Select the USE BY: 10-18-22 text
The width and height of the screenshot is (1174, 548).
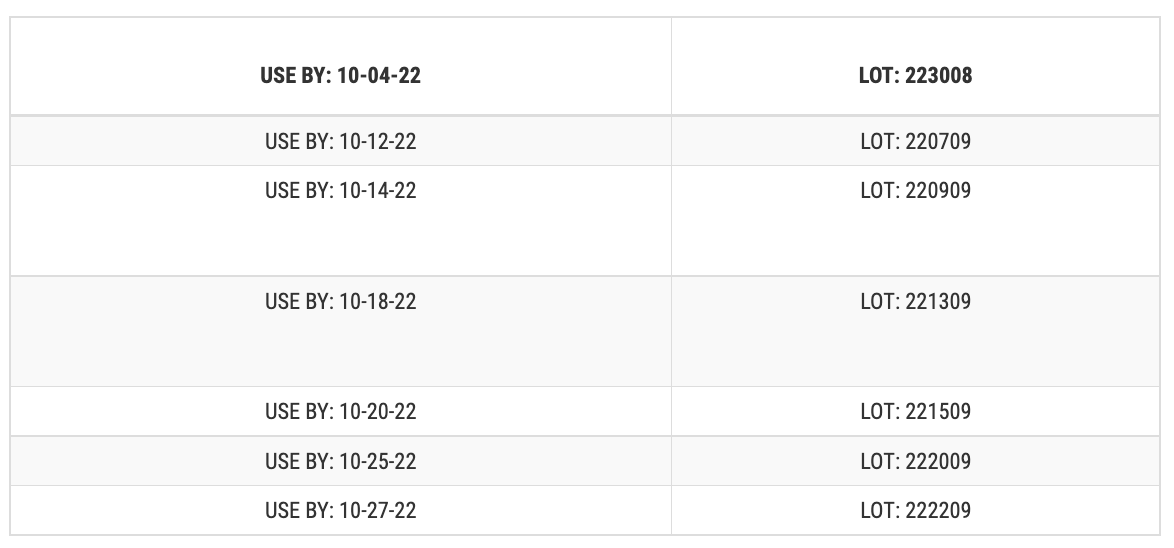341,301
